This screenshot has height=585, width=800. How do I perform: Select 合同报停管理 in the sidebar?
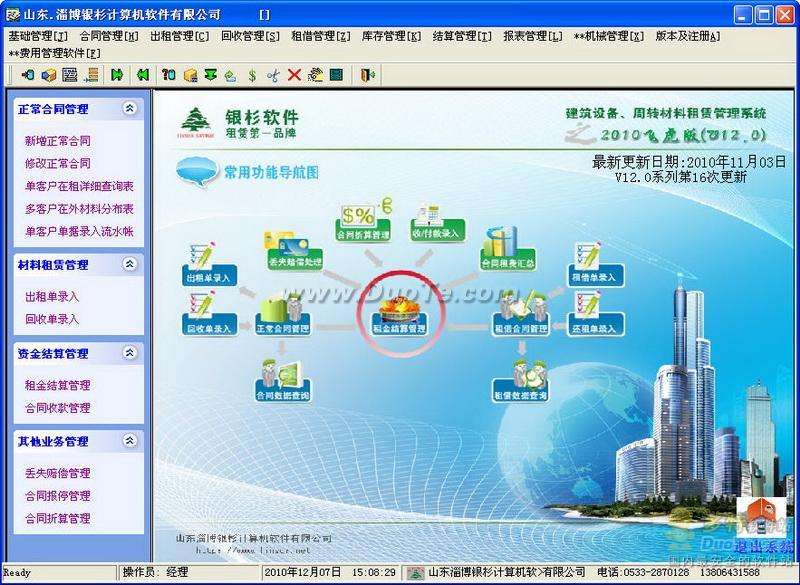point(58,496)
